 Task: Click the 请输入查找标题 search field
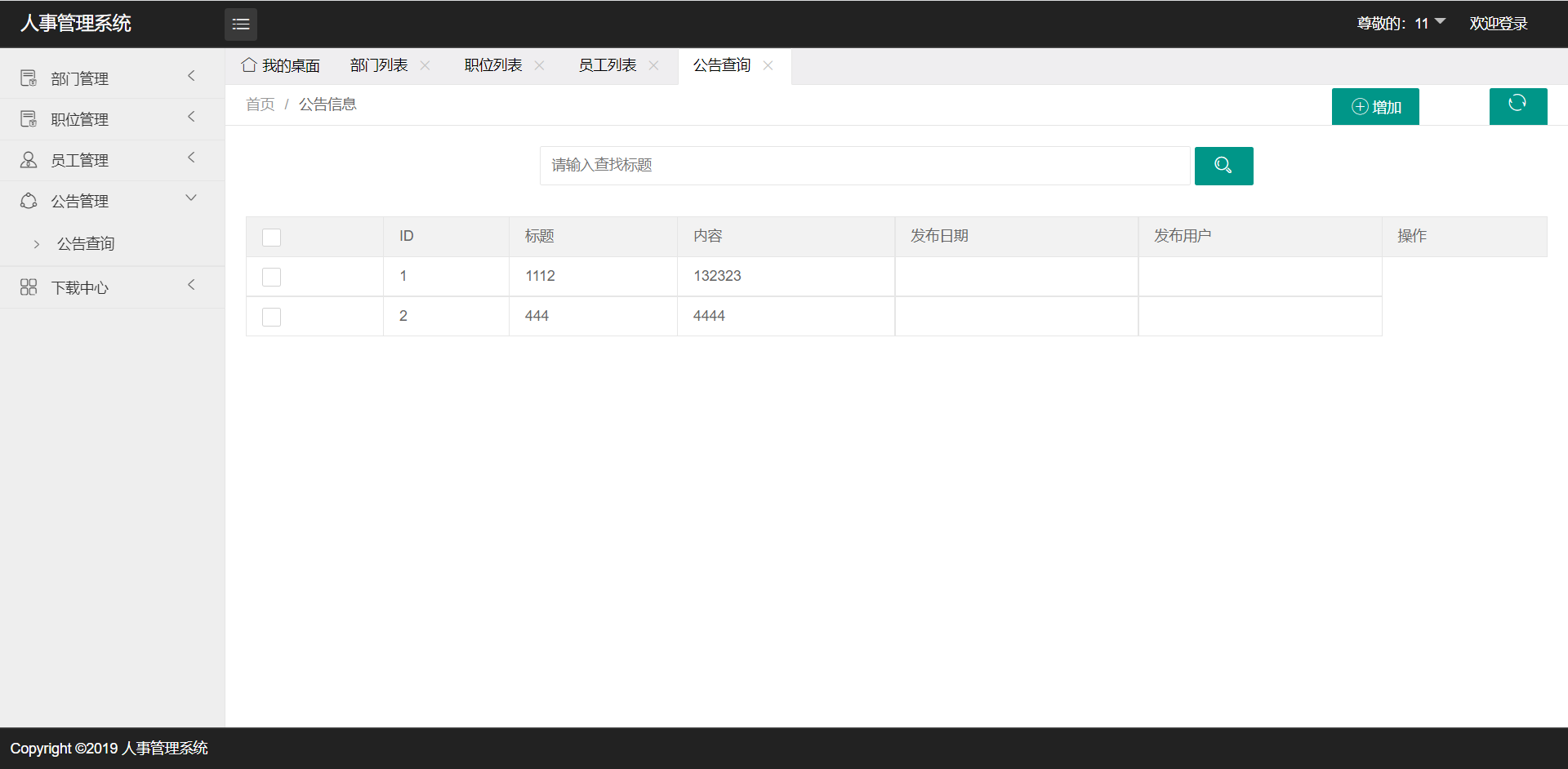[x=864, y=166]
